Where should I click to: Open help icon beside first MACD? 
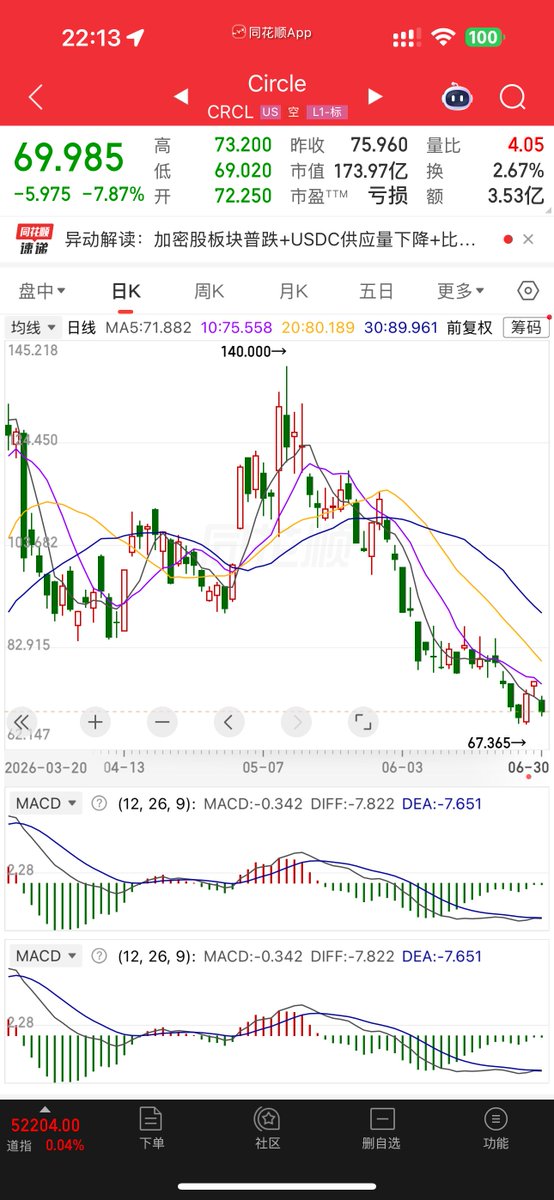click(x=99, y=804)
